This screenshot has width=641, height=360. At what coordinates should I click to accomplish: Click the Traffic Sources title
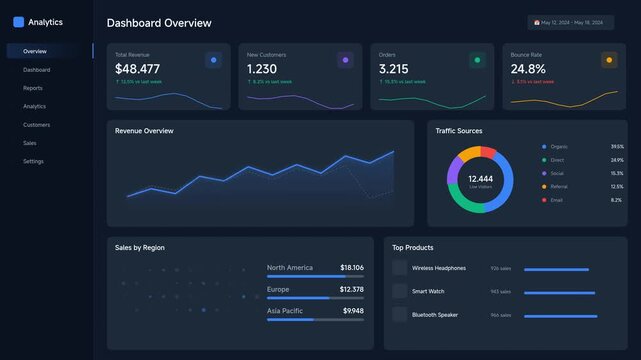[x=459, y=131]
